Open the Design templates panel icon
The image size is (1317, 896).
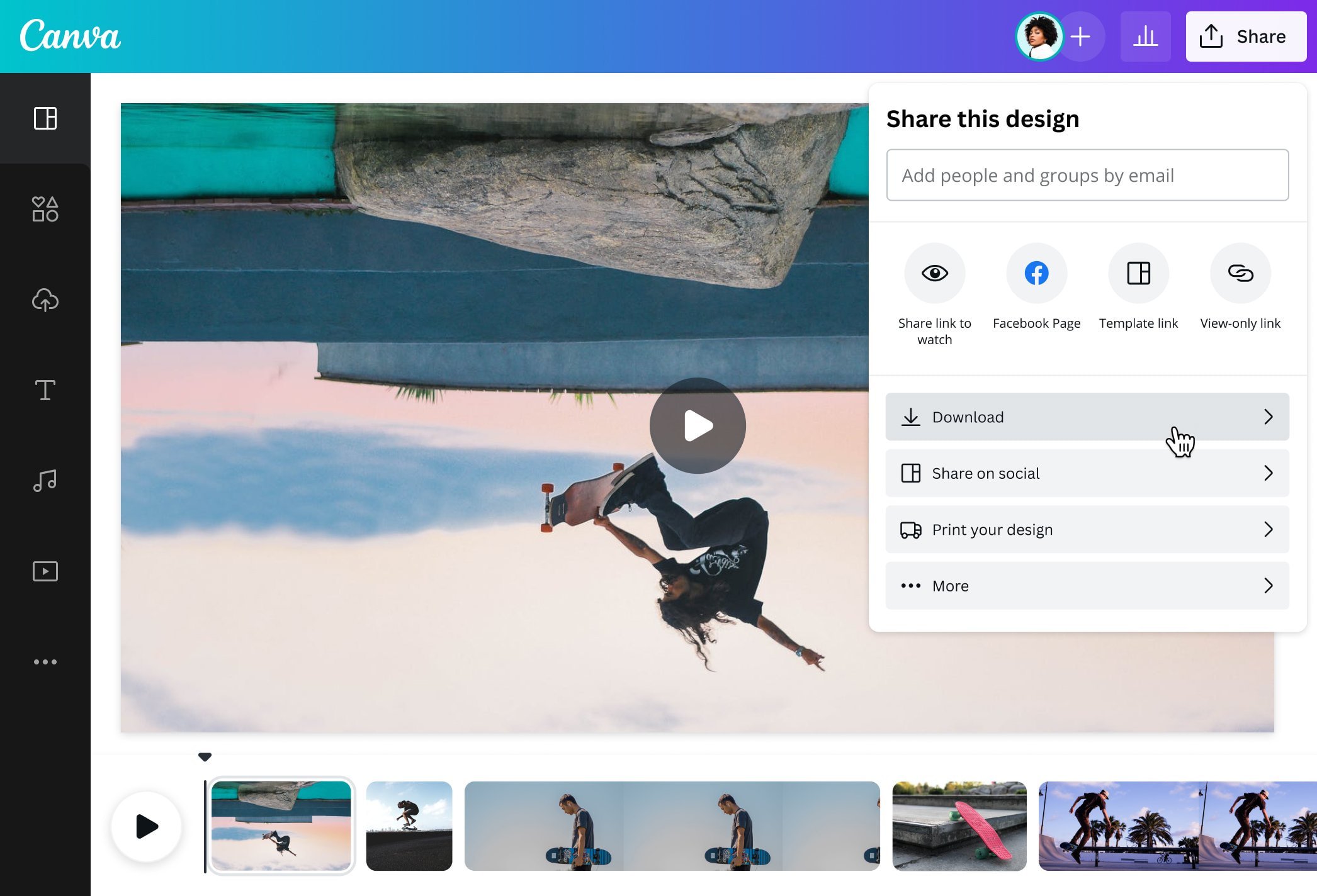pos(45,118)
